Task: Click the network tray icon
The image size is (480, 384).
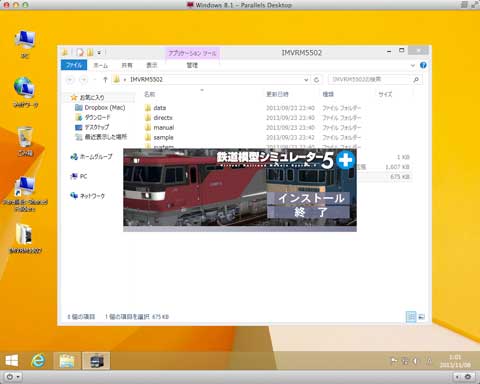Action: pos(405,361)
